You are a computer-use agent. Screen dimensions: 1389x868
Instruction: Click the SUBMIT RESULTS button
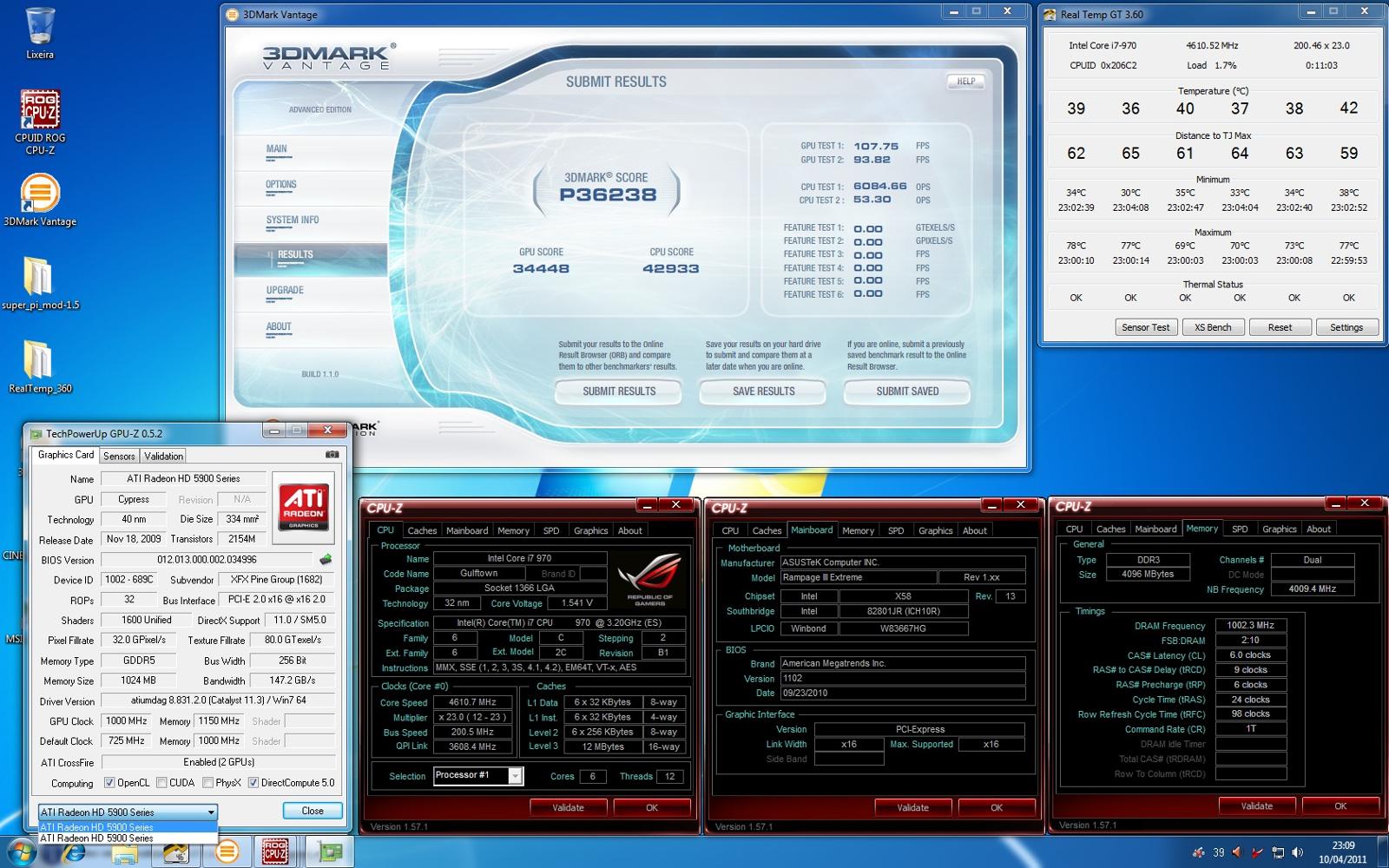(x=618, y=391)
